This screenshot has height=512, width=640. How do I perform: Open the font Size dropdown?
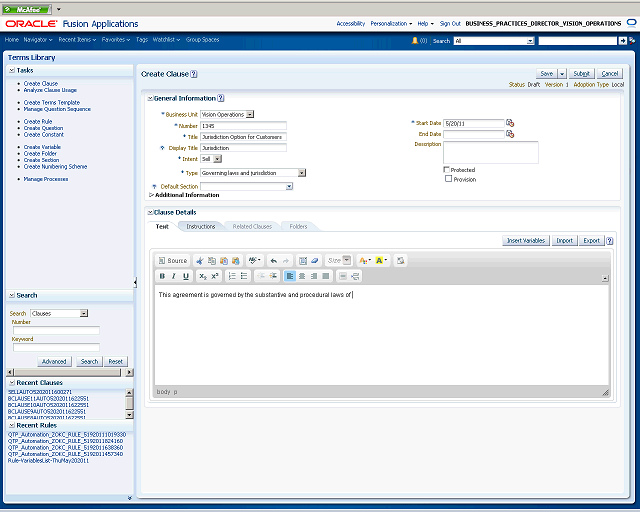[347, 260]
